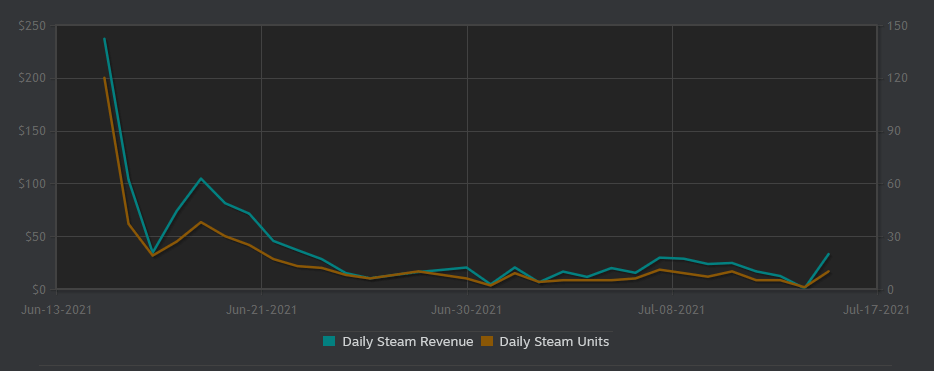This screenshot has width=934, height=371.
Task: Click the 60 label on the right axis
Action: [893, 184]
